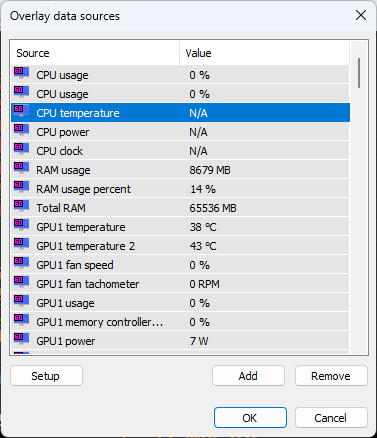Viewport: 377px width, 438px height.
Task: Click the icon beside Total RAM
Action: coord(21,206)
